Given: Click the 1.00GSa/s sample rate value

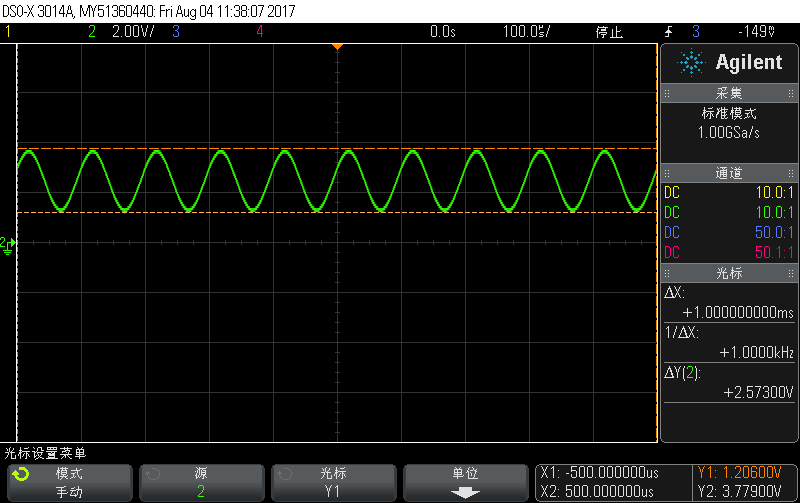Looking at the screenshot, I should click(x=729, y=133).
